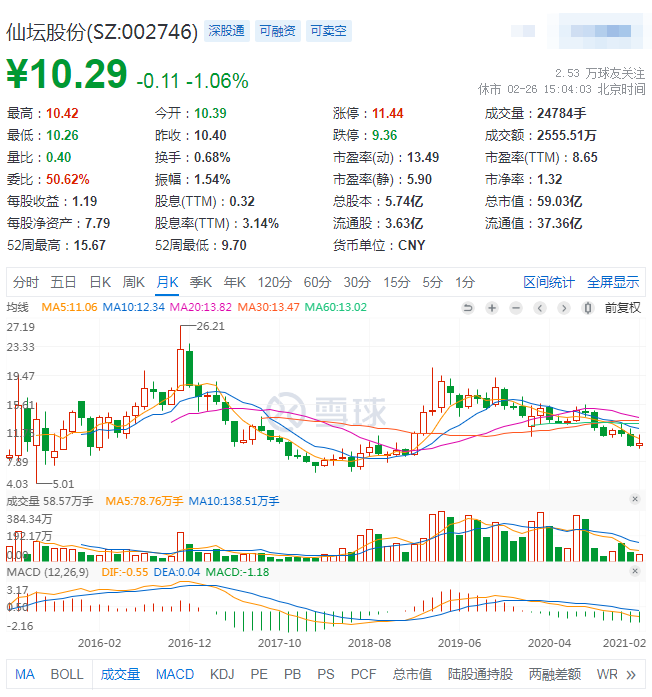Toggle the PE indicator

(259, 675)
